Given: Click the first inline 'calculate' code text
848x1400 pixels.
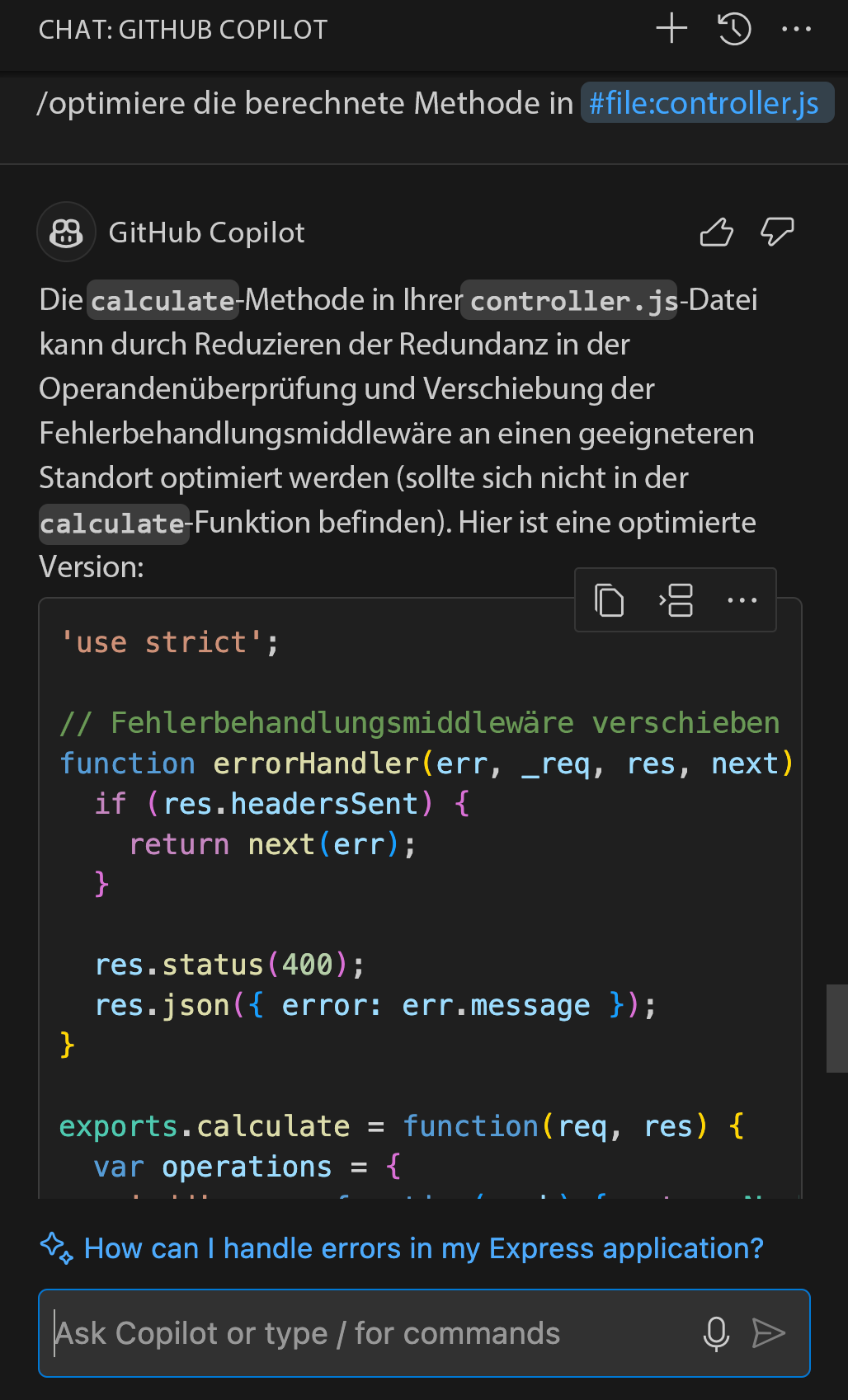Looking at the screenshot, I should coord(163,301).
